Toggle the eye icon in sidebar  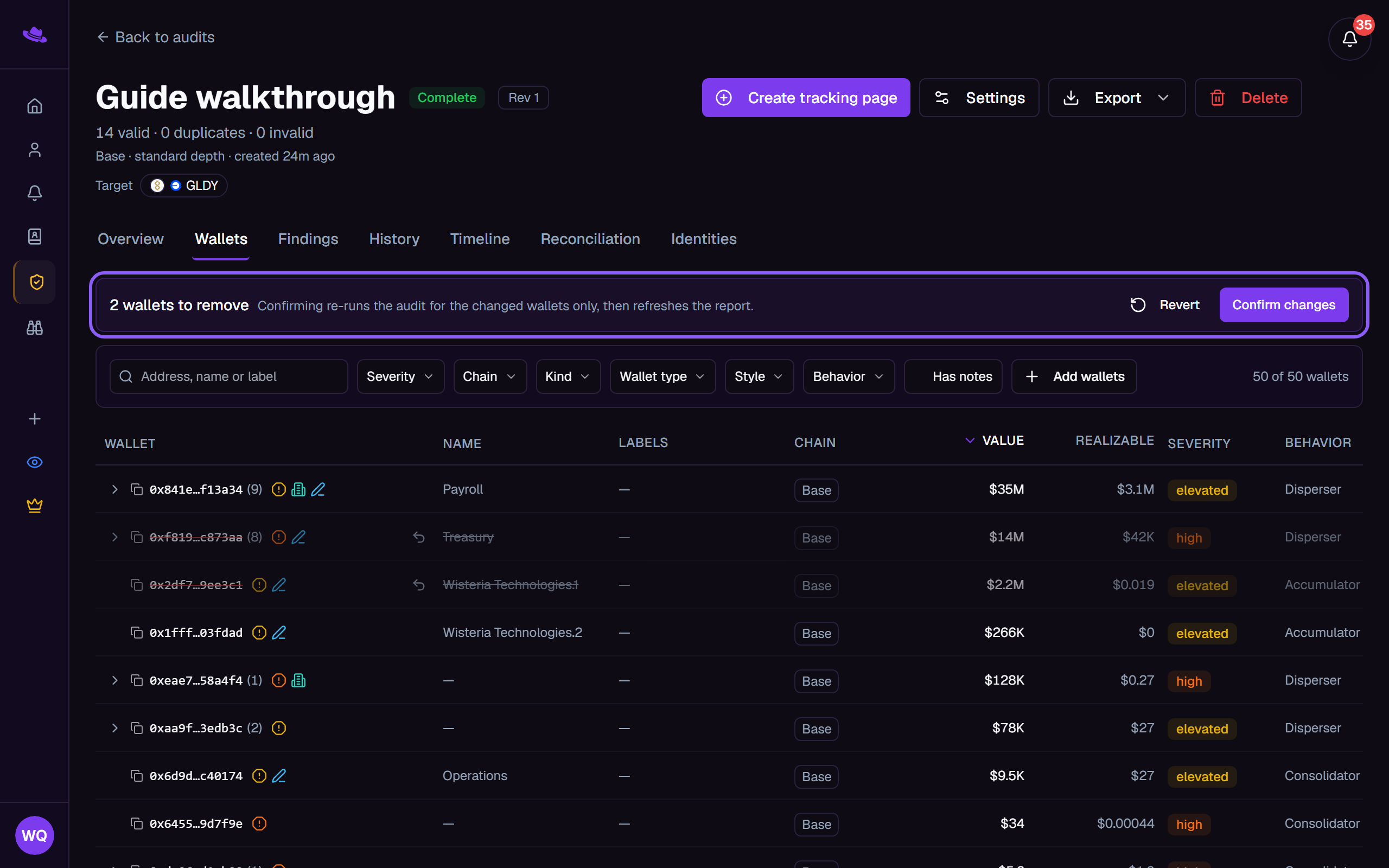[x=34, y=462]
